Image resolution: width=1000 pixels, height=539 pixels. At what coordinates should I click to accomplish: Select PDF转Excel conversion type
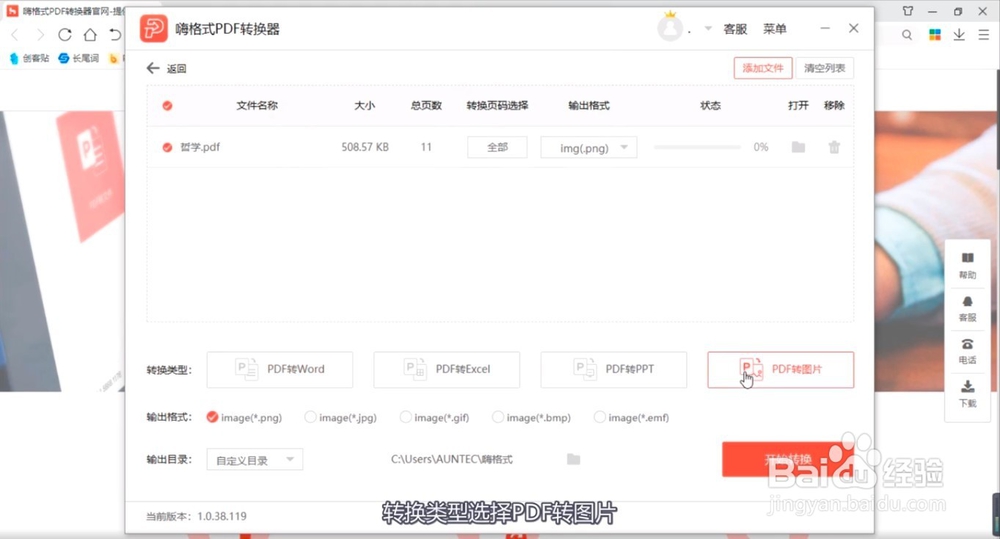446,369
